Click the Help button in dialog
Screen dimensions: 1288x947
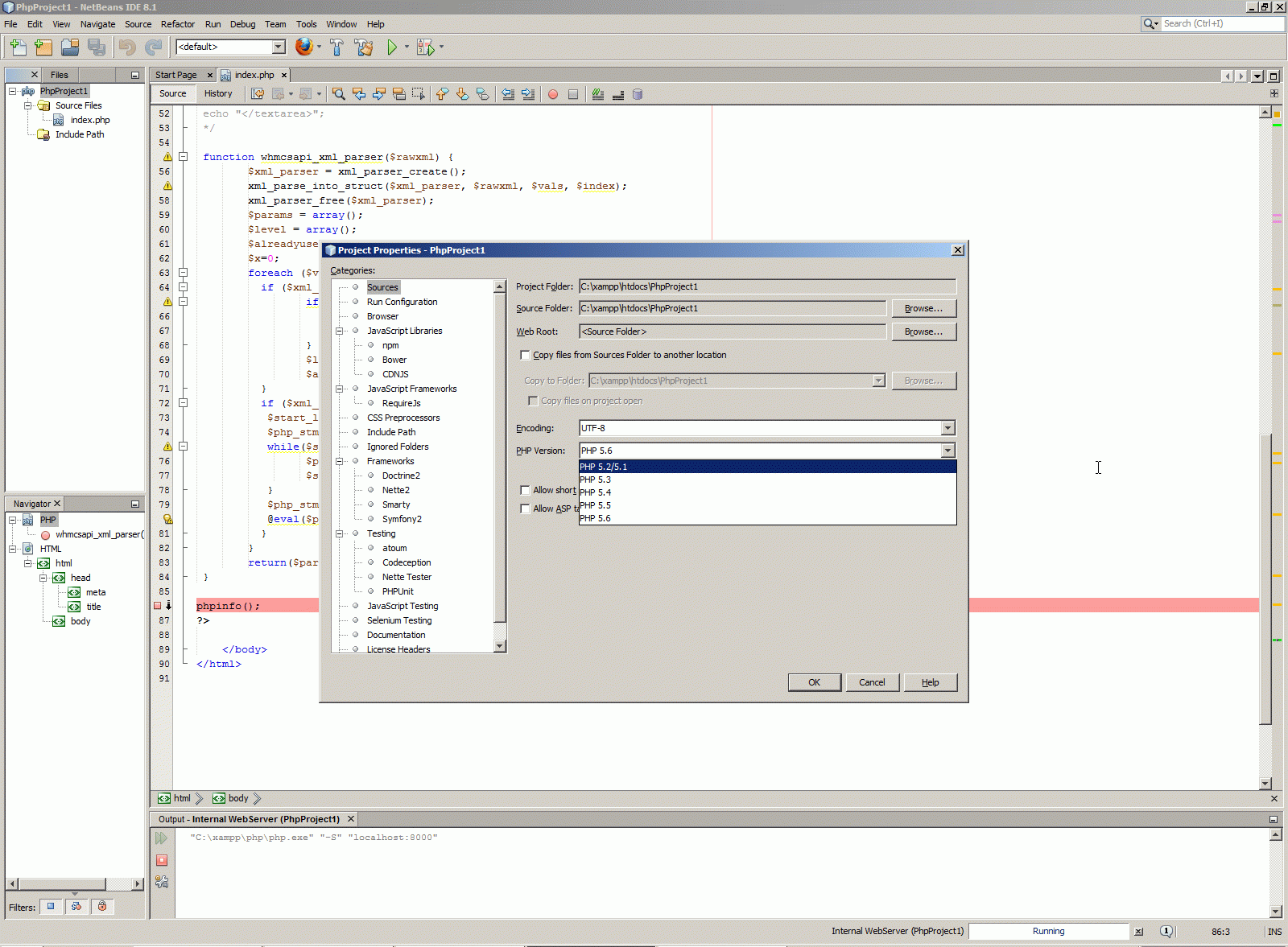pos(931,682)
